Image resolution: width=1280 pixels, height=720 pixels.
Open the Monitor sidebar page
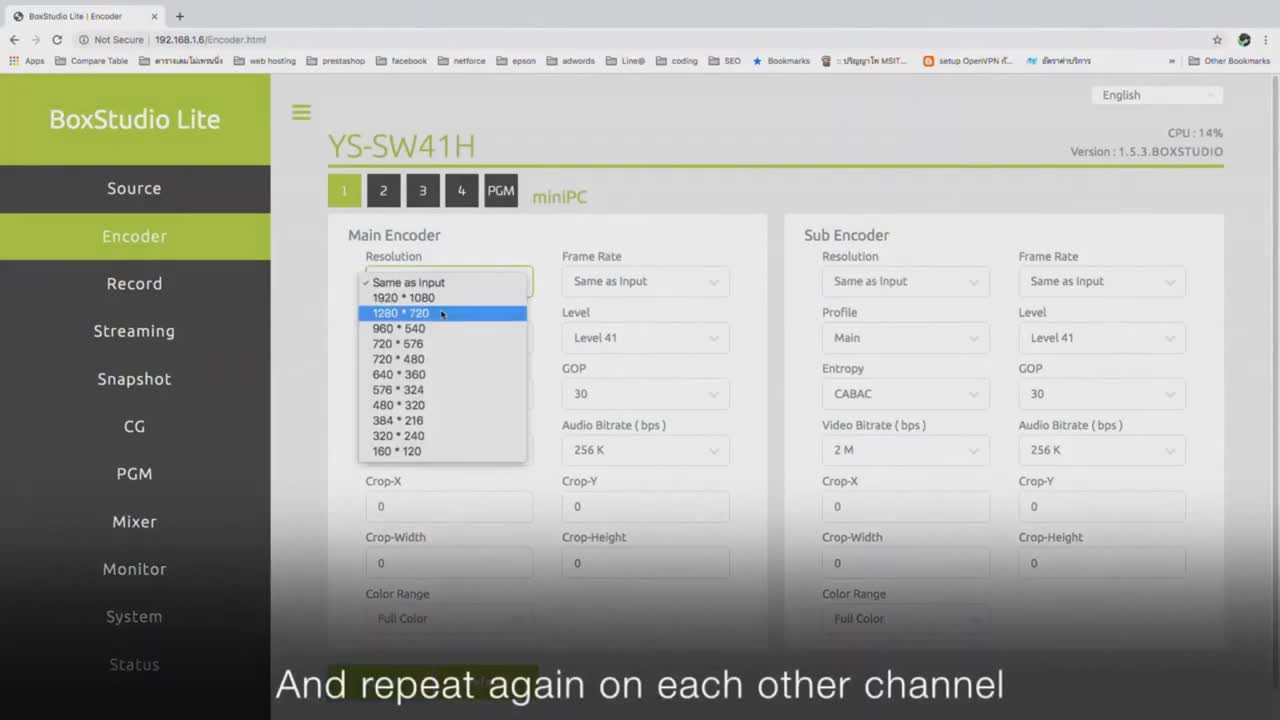134,569
